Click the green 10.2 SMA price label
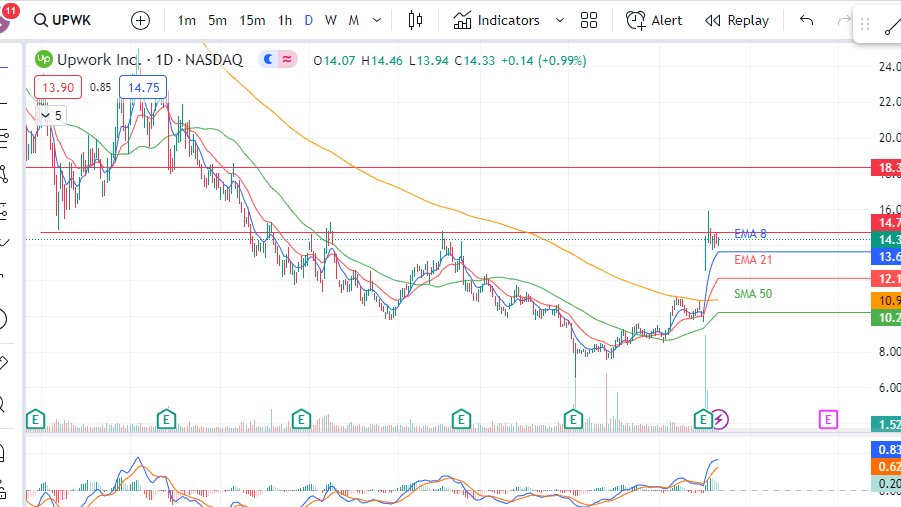 (886, 317)
